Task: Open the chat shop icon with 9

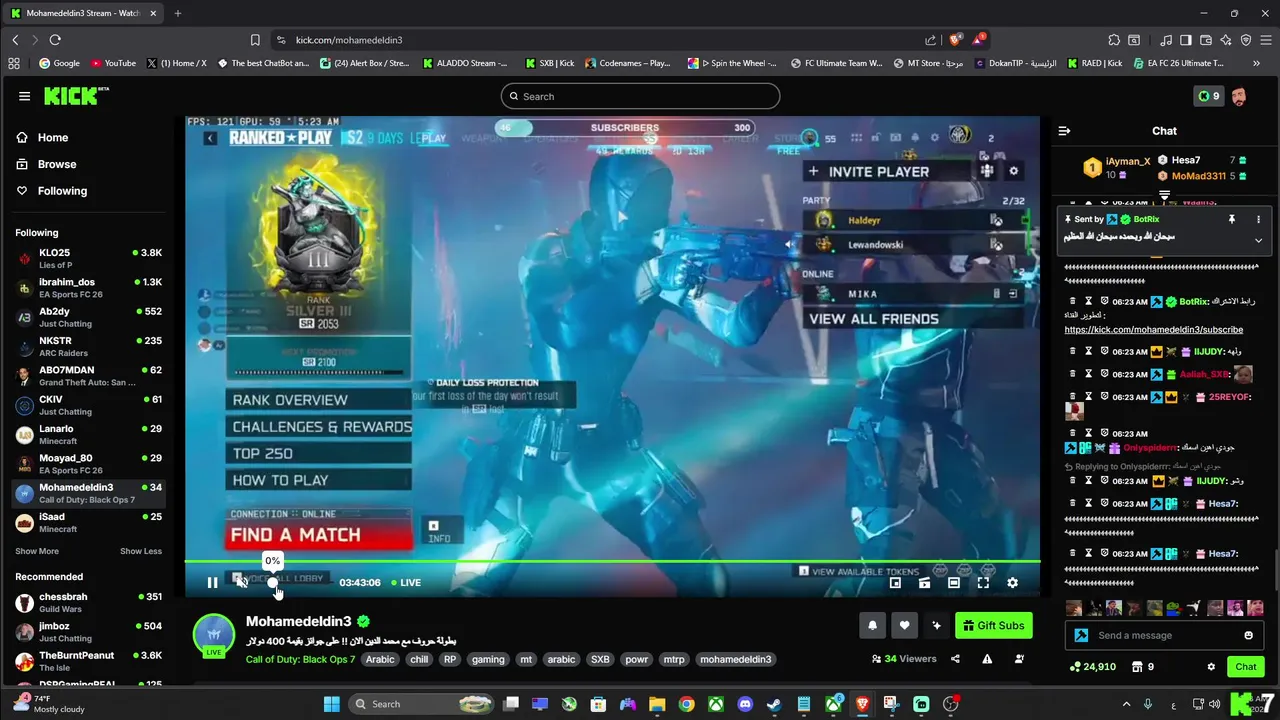Action: click(1143, 667)
